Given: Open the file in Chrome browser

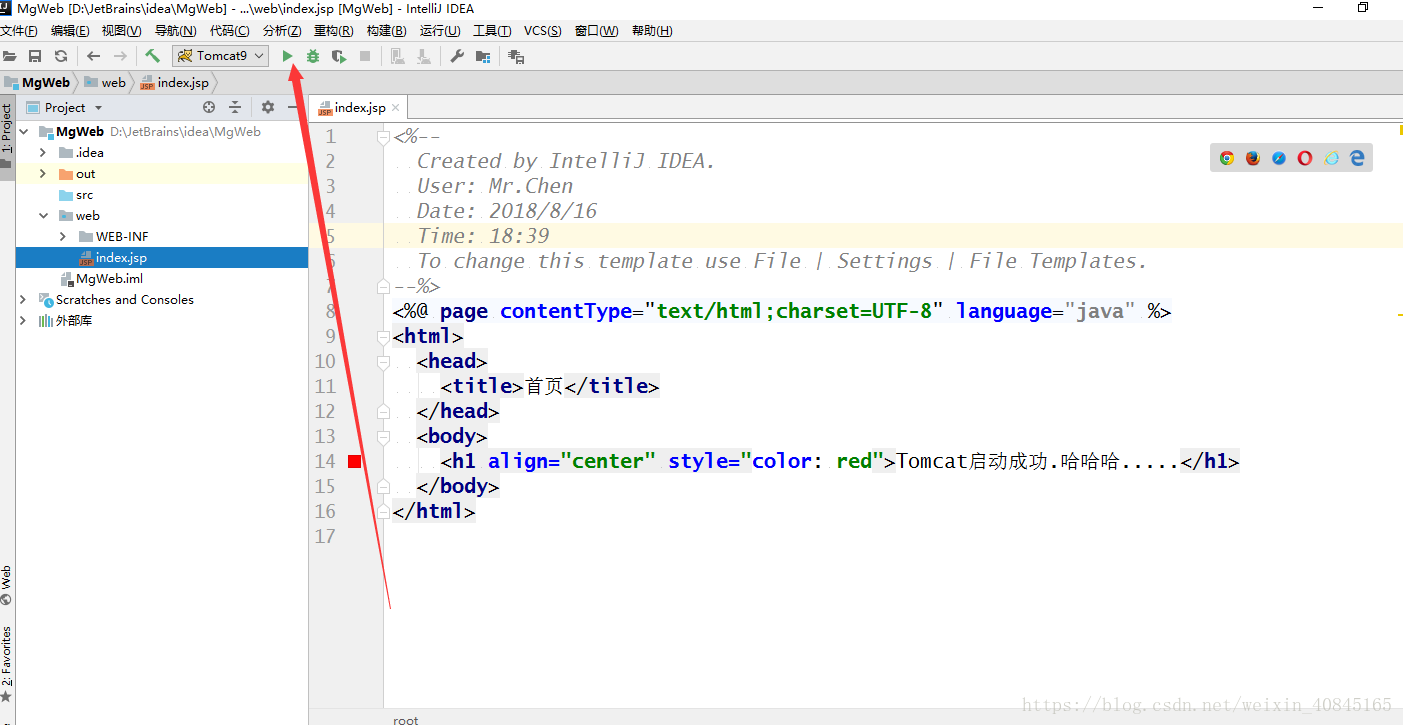Looking at the screenshot, I should click(1226, 157).
